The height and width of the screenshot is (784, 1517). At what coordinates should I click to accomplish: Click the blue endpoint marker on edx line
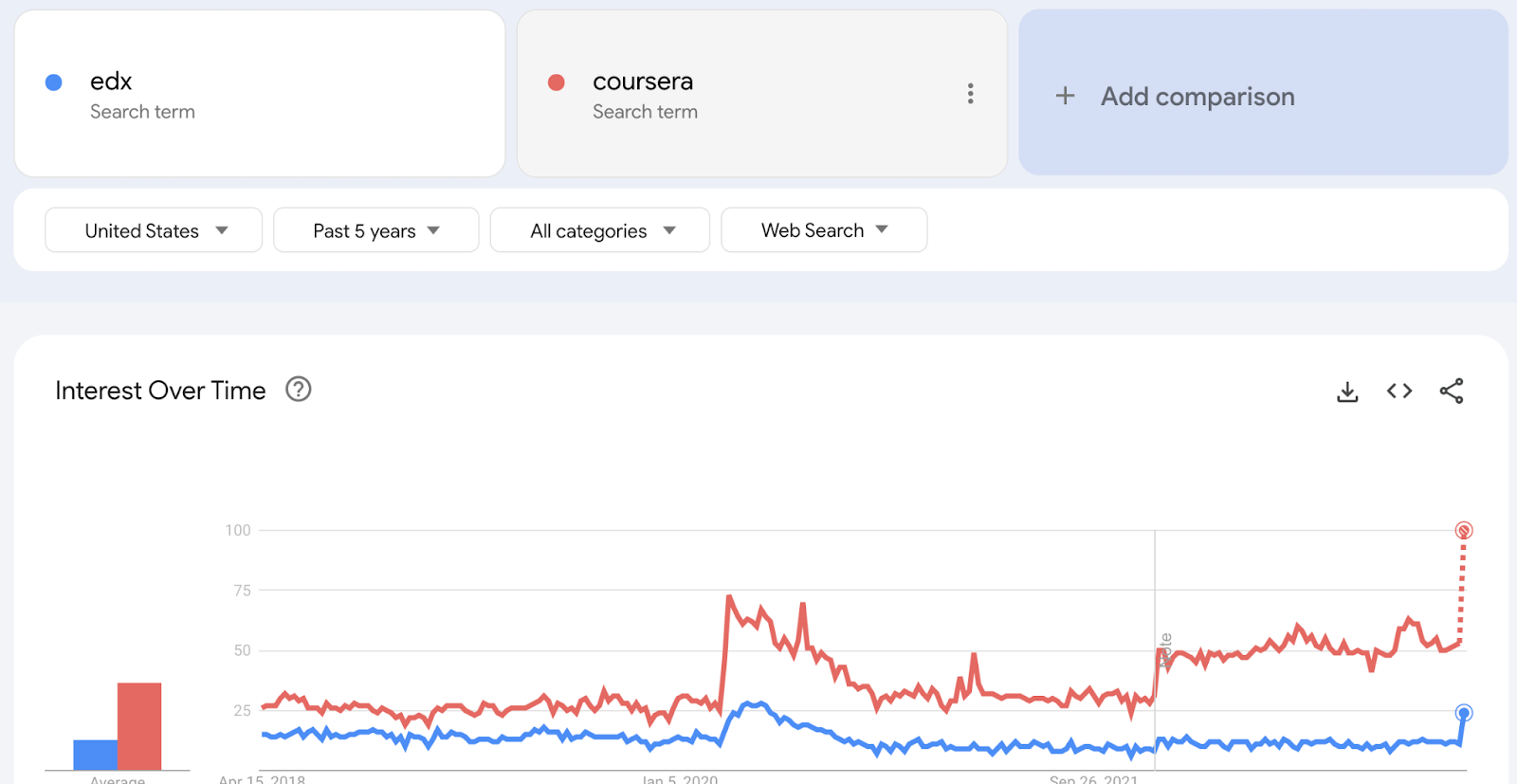pos(1464,713)
